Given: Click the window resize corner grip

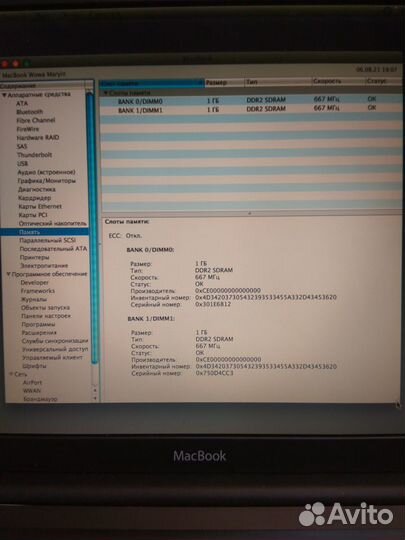Looking at the screenshot, I should 398,405.
